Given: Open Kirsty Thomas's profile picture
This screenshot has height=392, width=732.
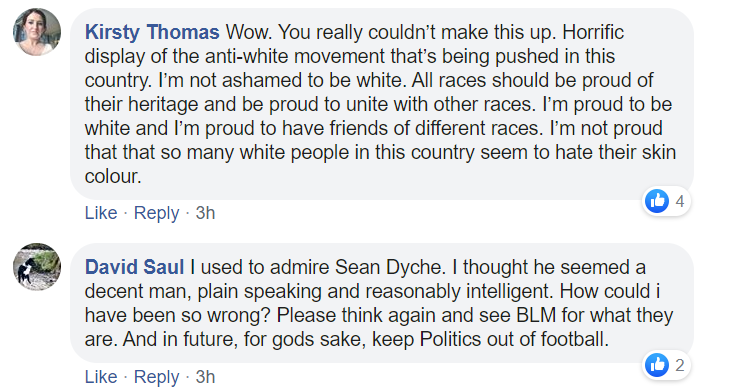Looking at the screenshot, I should coord(37,32).
